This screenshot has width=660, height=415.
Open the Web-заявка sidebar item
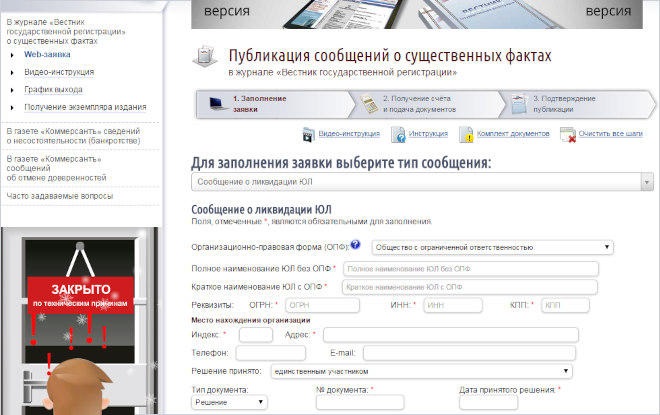47,54
